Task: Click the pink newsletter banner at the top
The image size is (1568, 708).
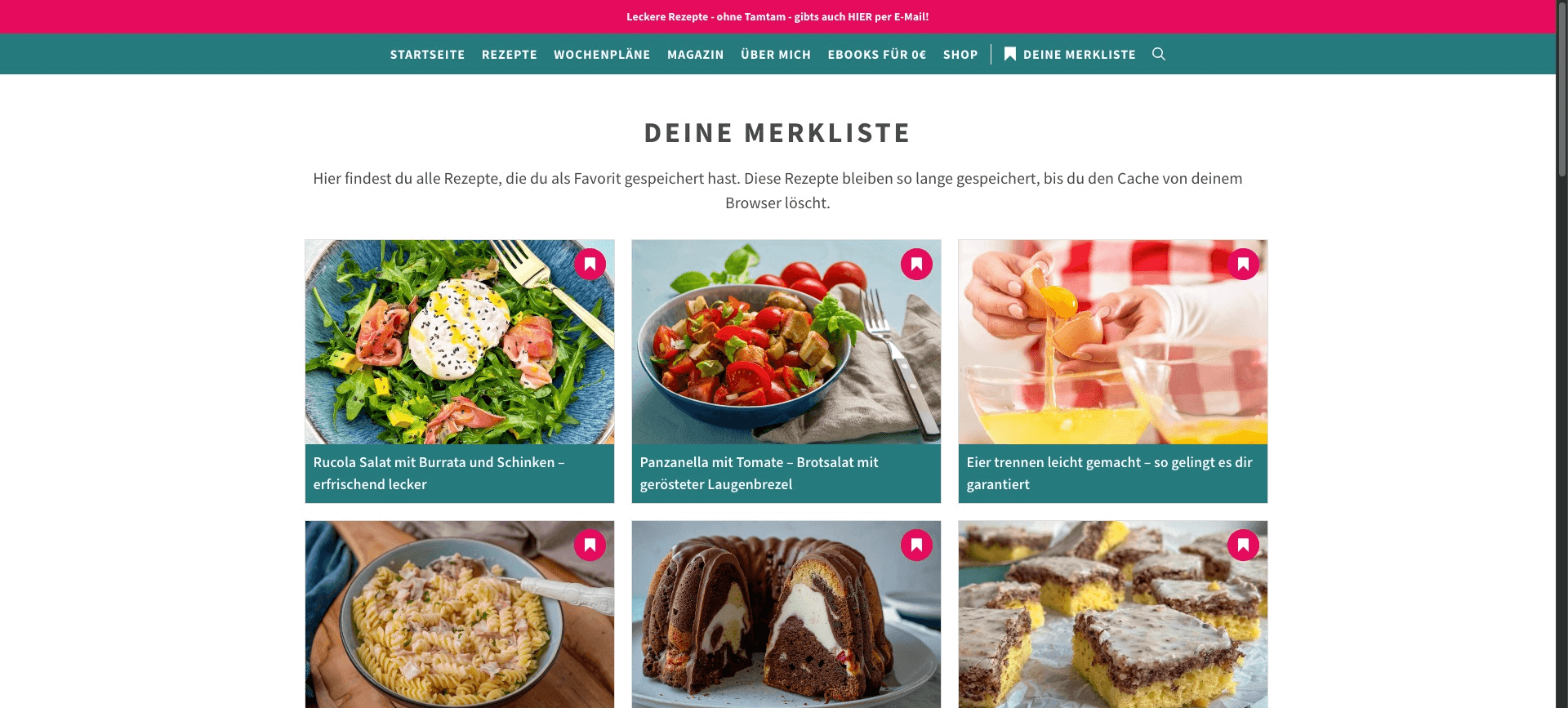Action: point(777,16)
